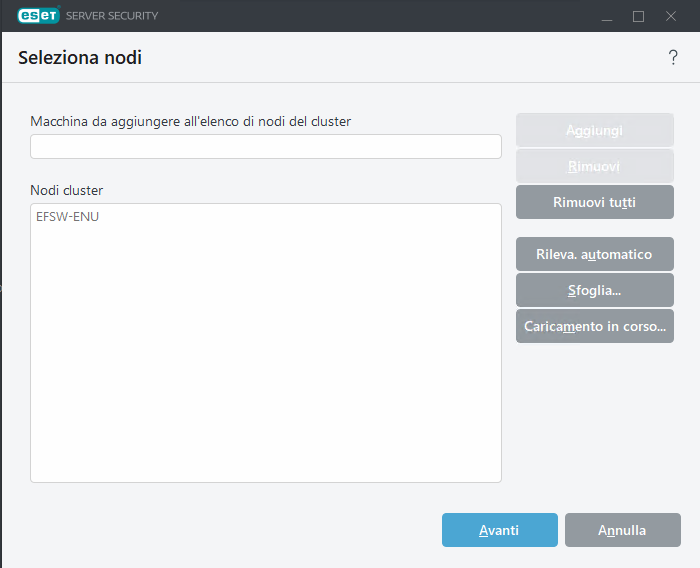Select the EFSW-ENU node in list
Screen dimensions: 700x568
68,217
